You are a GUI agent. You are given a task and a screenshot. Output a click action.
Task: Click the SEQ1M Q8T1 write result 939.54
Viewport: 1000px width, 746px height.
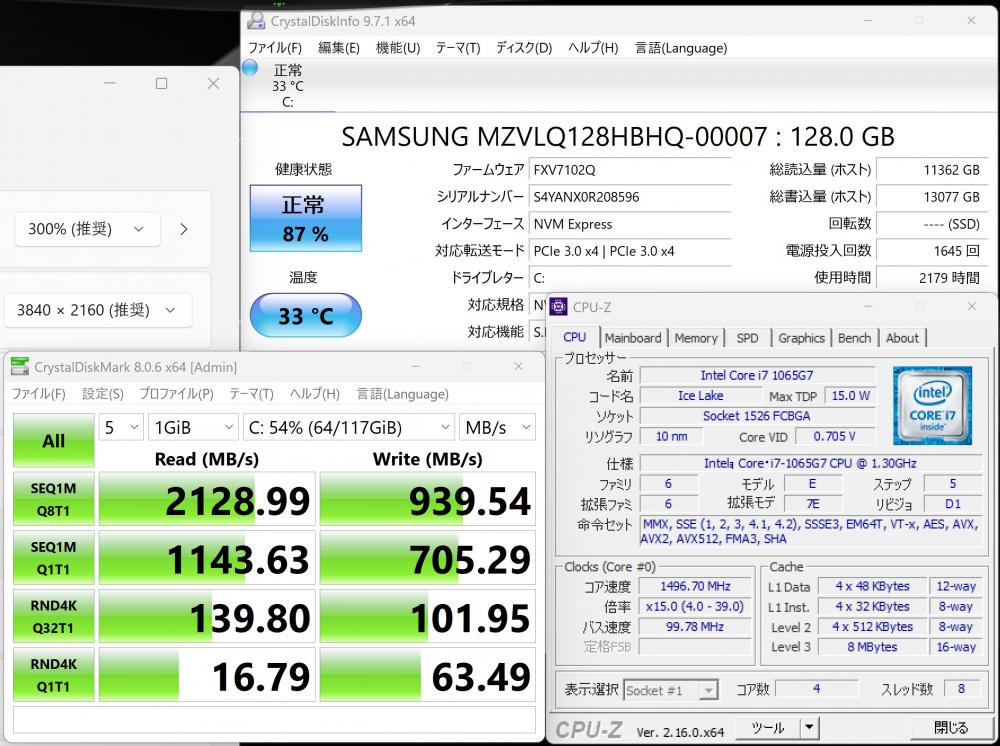click(x=427, y=499)
